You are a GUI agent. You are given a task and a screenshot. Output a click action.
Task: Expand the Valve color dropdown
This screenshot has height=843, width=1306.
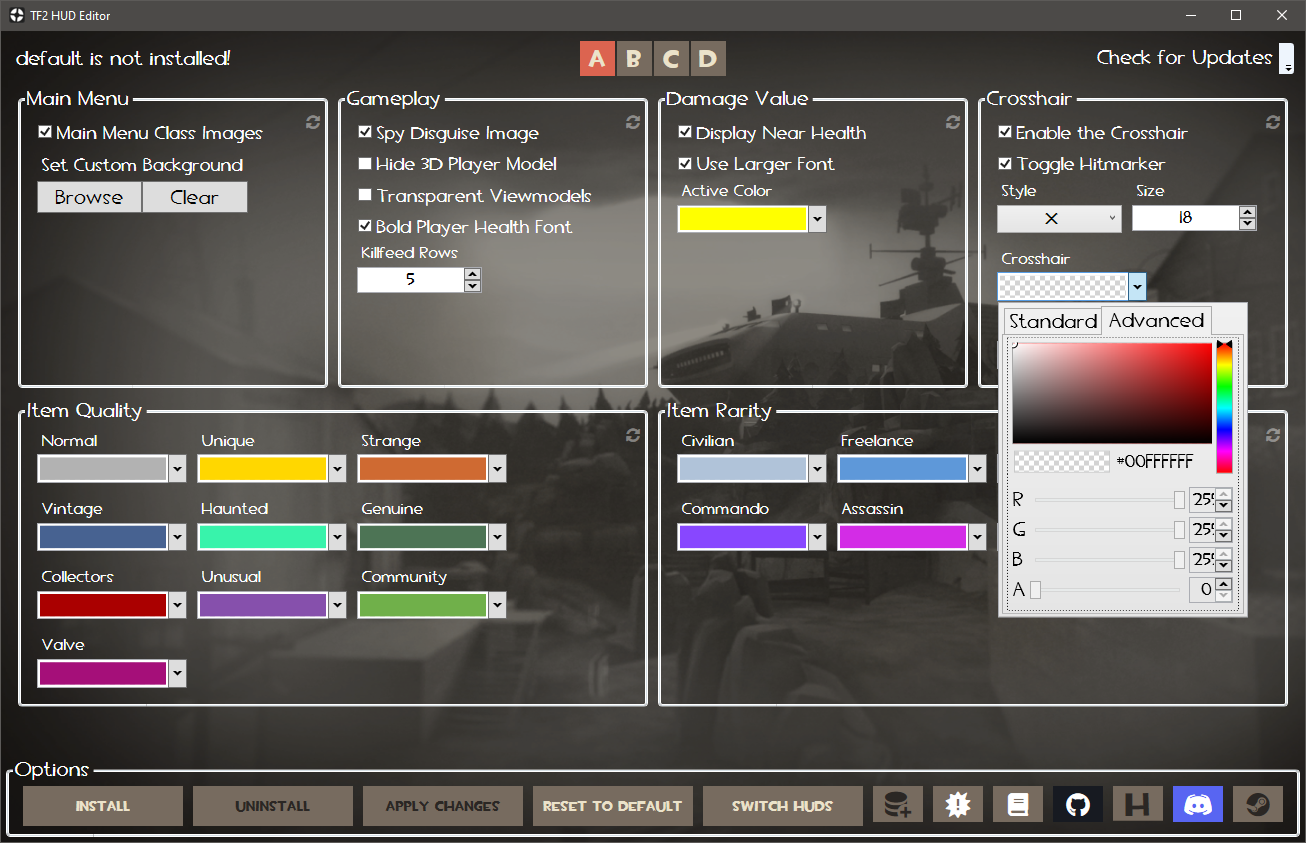[177, 673]
